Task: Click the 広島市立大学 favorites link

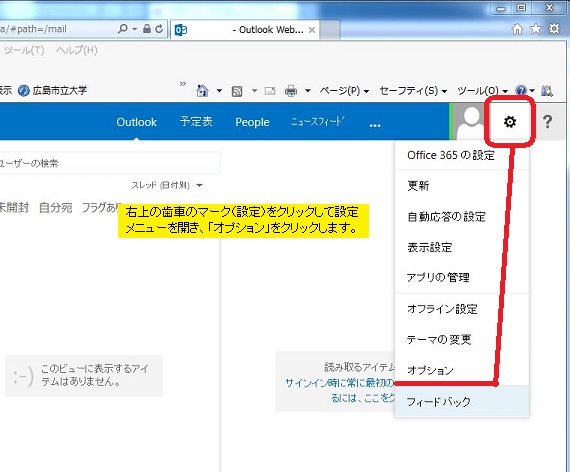Action: (53, 90)
